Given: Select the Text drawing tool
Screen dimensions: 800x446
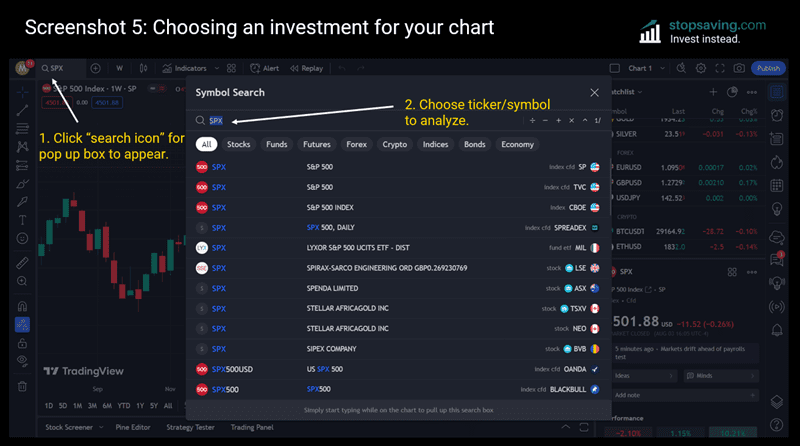Looking at the screenshot, I should 22,220.
